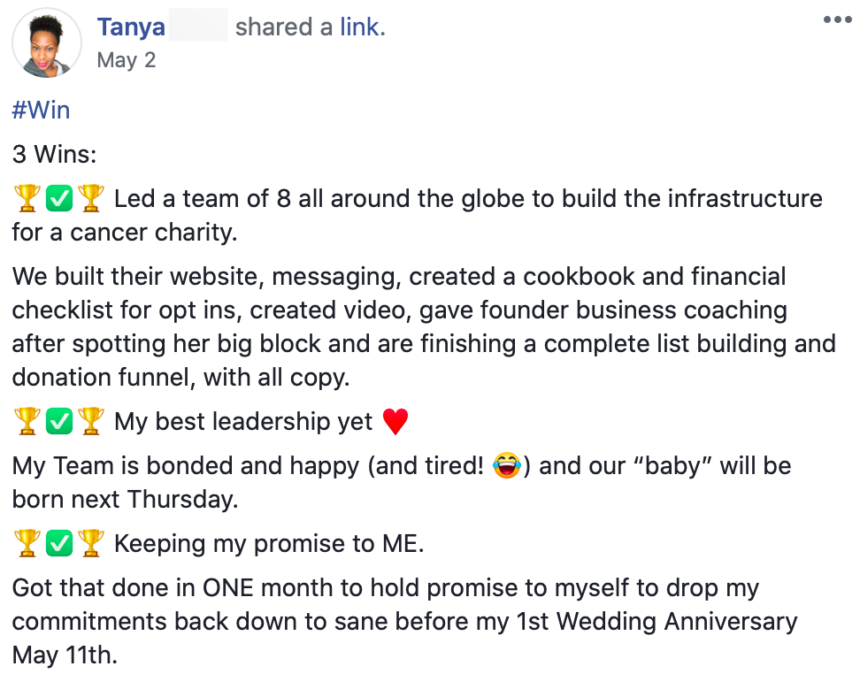Image resolution: width=860 pixels, height=674 pixels.
Task: Click the laughing-crying emoji next to 'tired!'
Action: tap(507, 465)
